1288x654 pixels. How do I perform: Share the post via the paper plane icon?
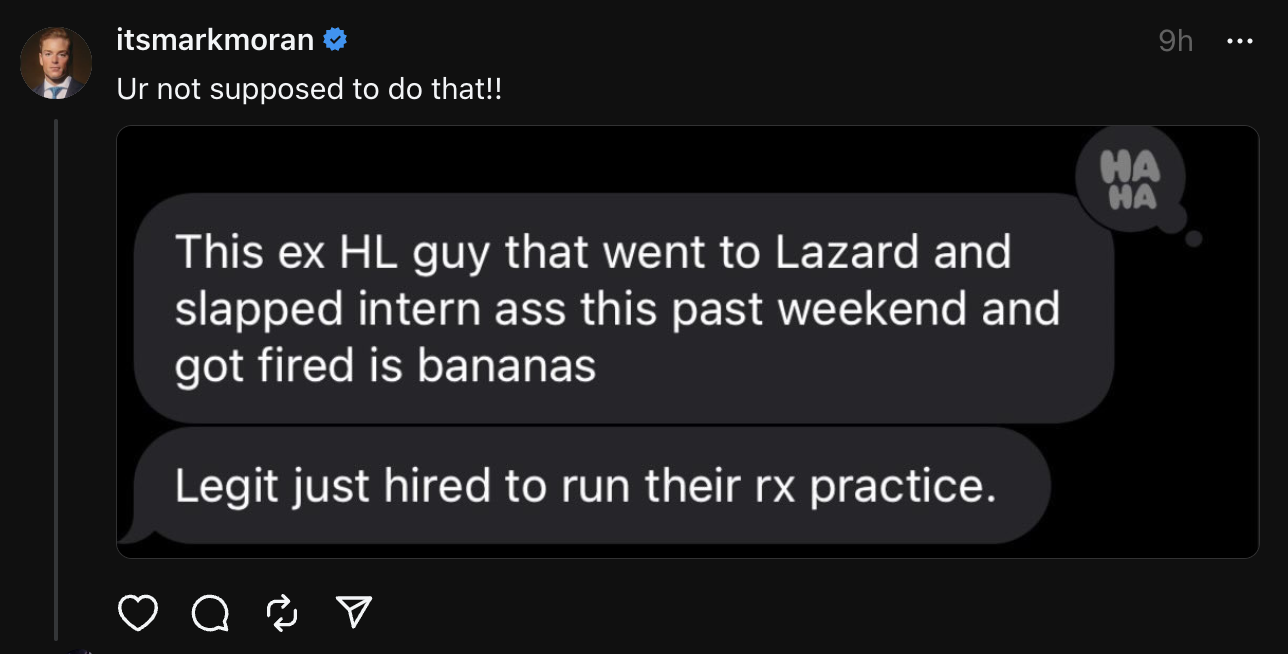click(354, 611)
